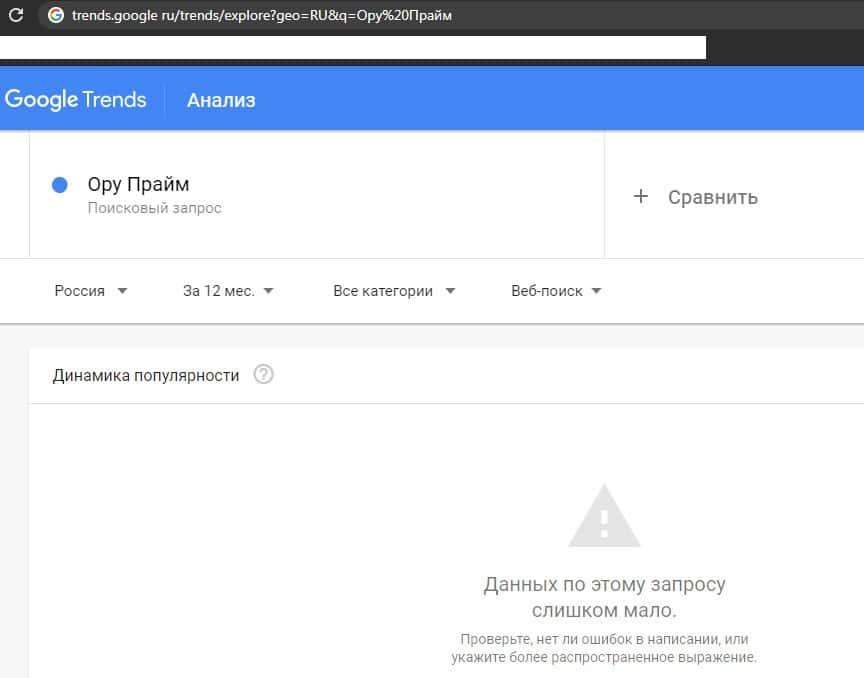Viewport: 864px width, 678px height.
Task: Click help icon next to Динамика популярности
Action: tap(263, 375)
